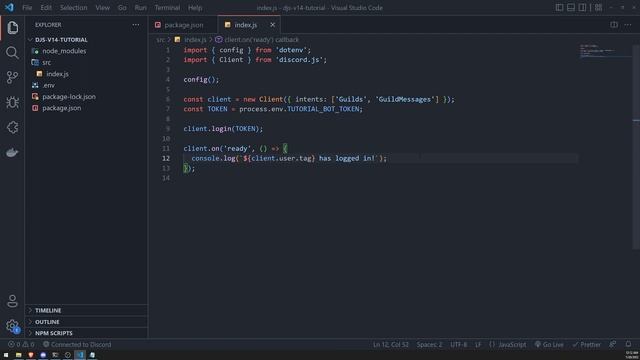Screen dimensions: 640x360
Task: Click index.js breadcrumb segment
Action: pos(195,40)
